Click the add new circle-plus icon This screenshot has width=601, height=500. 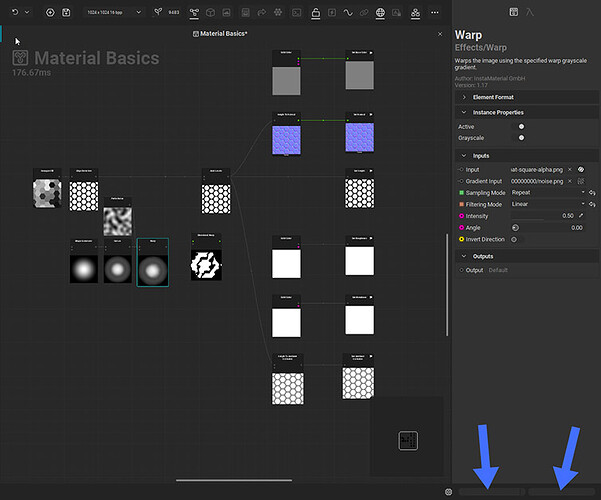point(50,13)
